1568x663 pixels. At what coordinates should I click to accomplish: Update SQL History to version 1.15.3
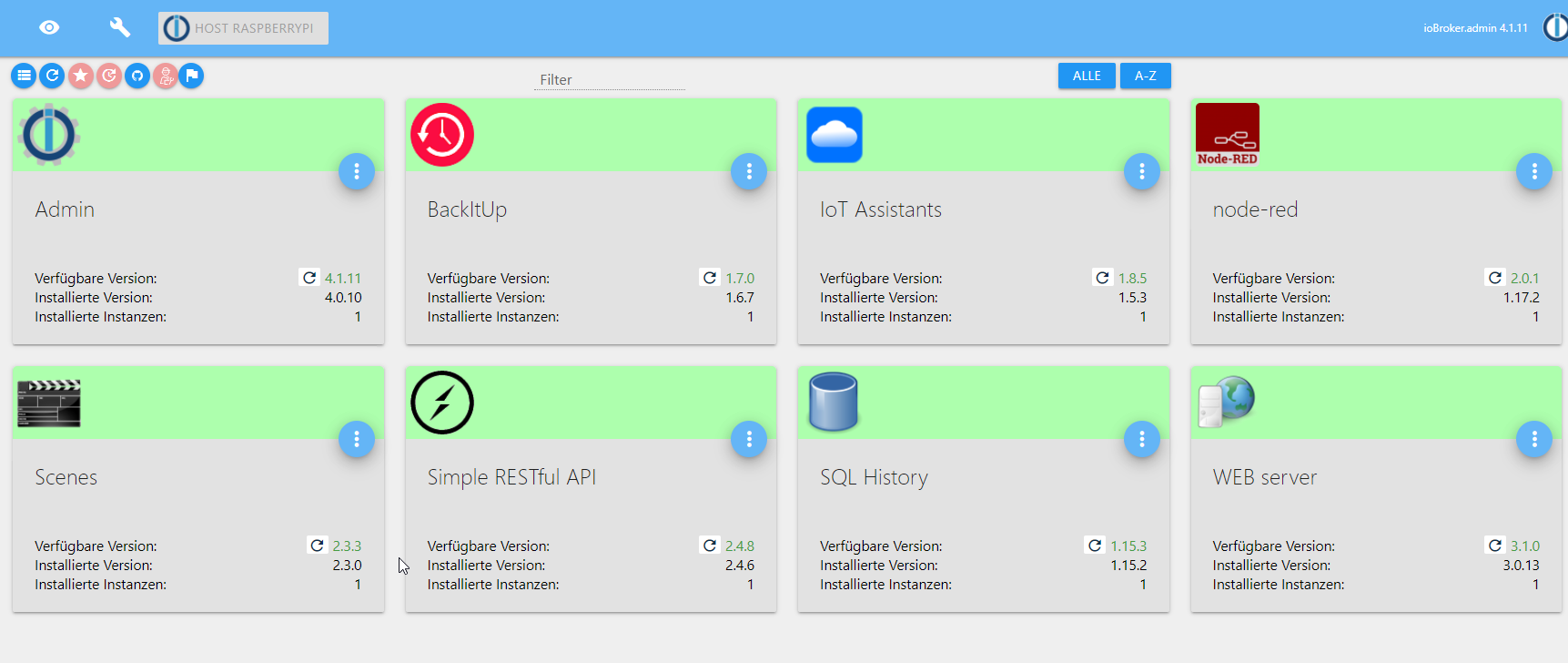tap(1095, 546)
